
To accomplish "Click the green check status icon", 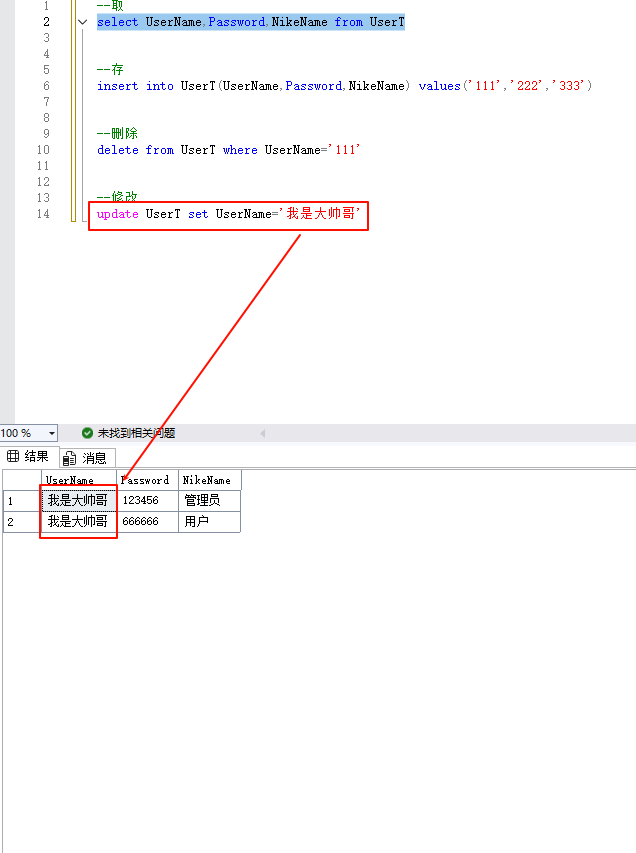I will click(x=87, y=433).
